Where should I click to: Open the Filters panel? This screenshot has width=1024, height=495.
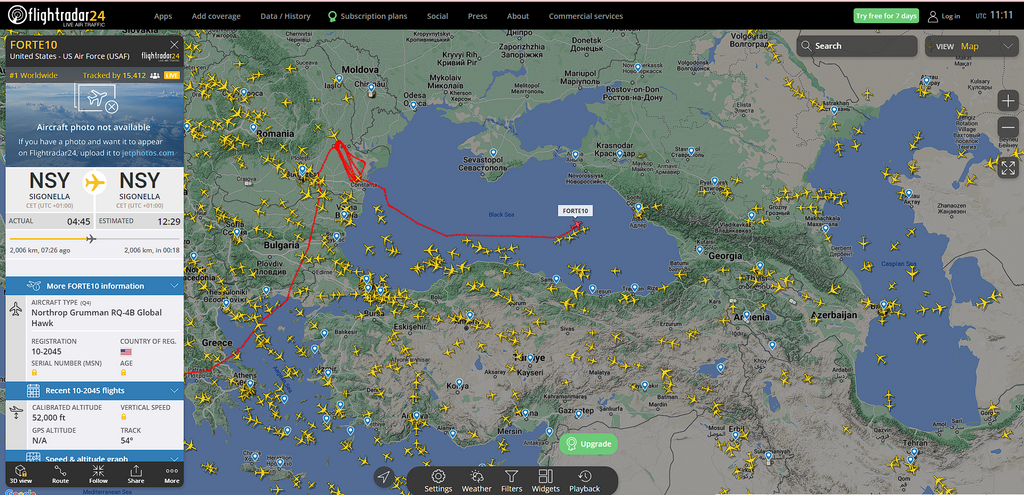[x=512, y=480]
